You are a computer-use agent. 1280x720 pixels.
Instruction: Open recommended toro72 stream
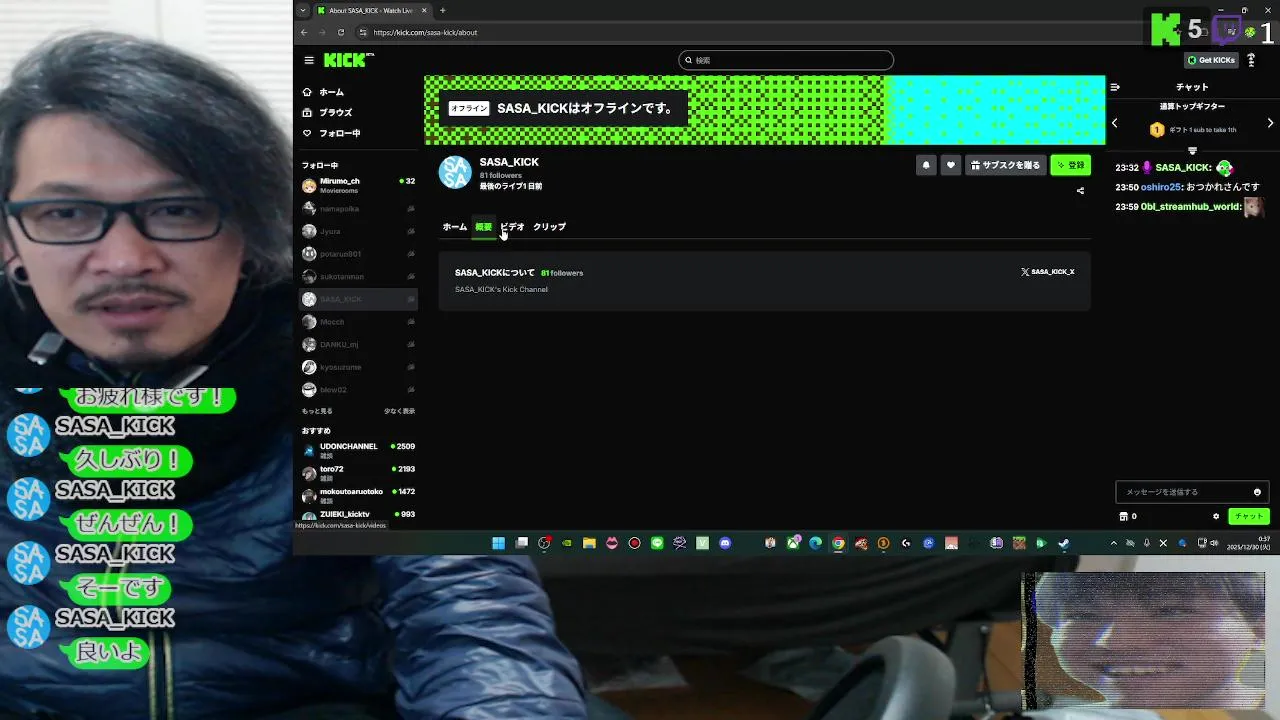click(358, 472)
